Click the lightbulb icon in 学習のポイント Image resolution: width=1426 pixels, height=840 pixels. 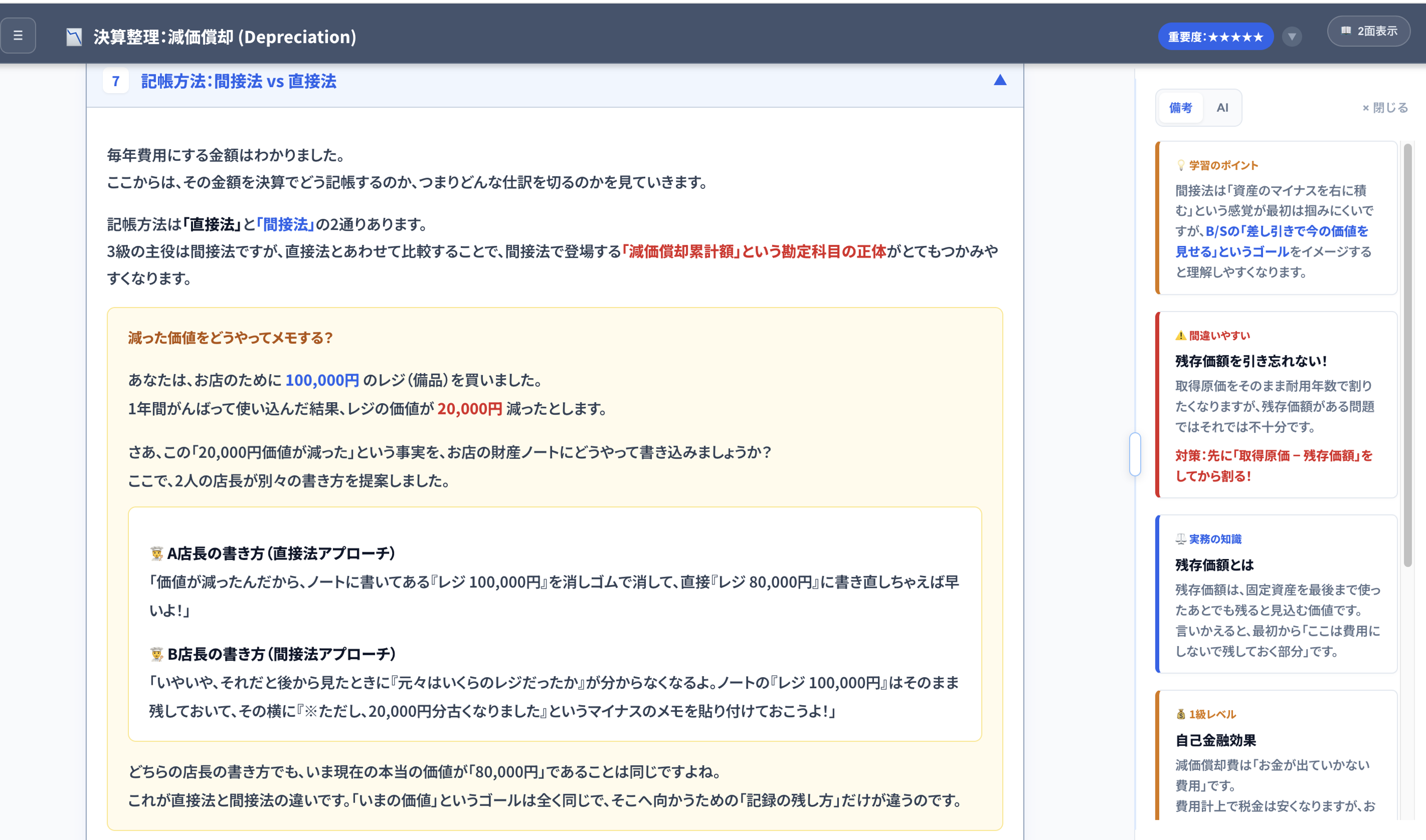pos(1181,165)
